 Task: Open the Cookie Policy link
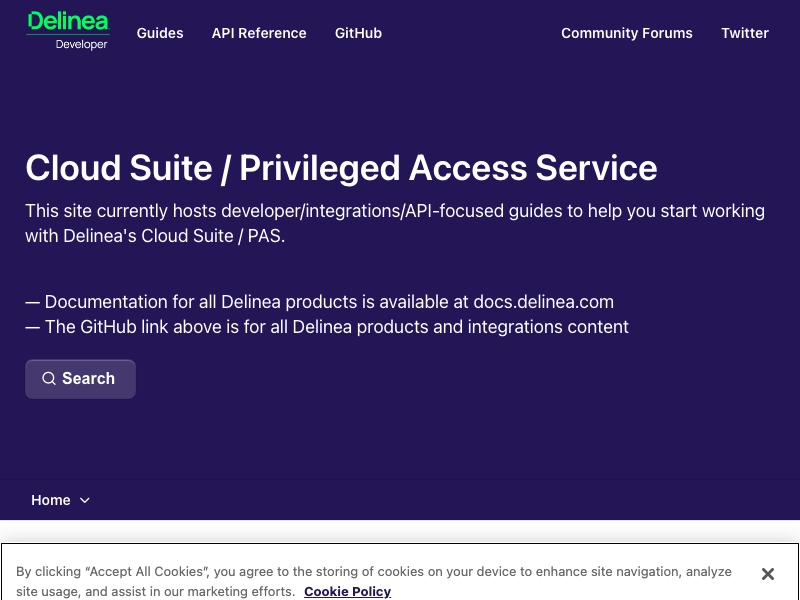coord(347,591)
